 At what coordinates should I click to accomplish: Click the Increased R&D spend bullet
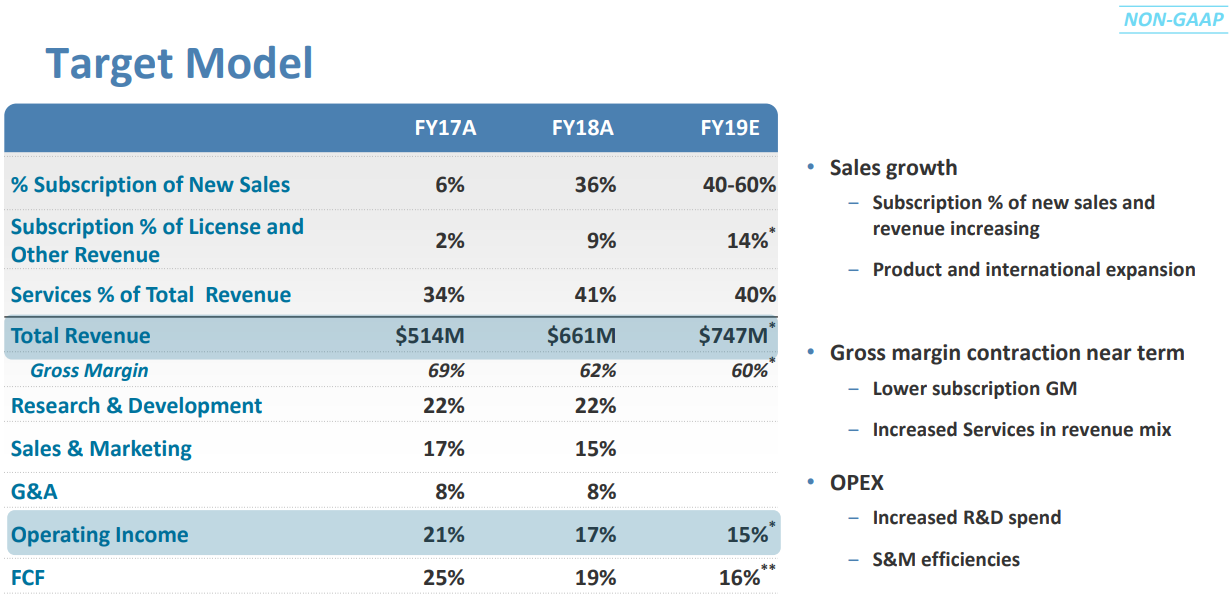966,518
